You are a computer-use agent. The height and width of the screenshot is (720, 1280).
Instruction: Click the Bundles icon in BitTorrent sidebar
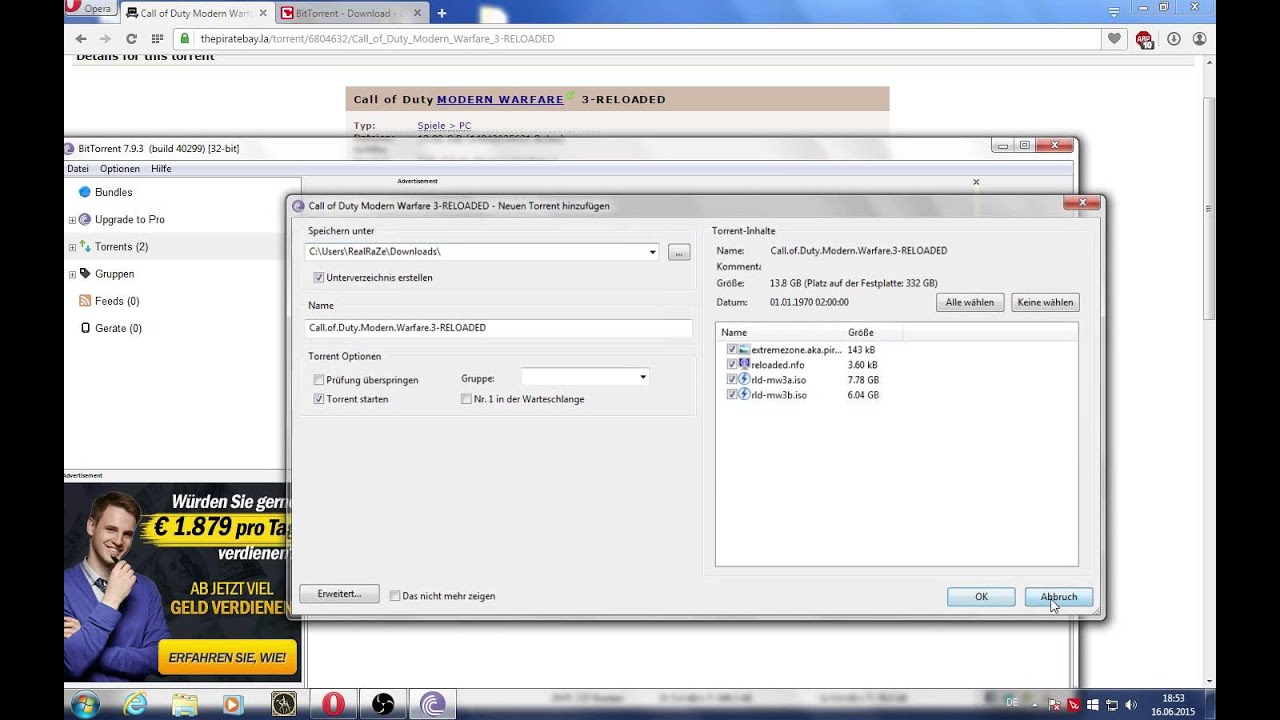pyautogui.click(x=85, y=192)
